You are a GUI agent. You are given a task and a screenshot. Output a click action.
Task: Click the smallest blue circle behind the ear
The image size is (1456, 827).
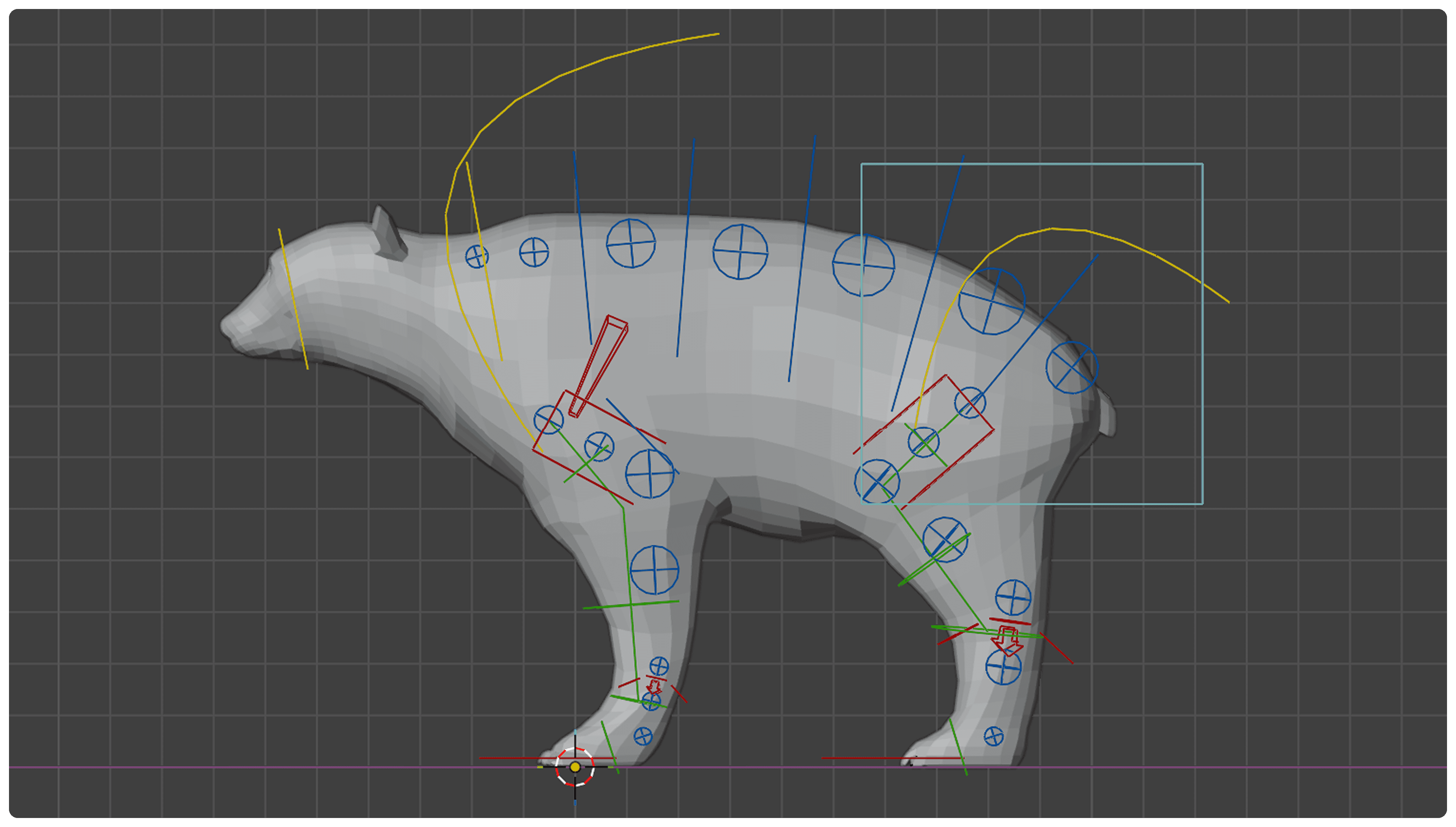click(477, 256)
